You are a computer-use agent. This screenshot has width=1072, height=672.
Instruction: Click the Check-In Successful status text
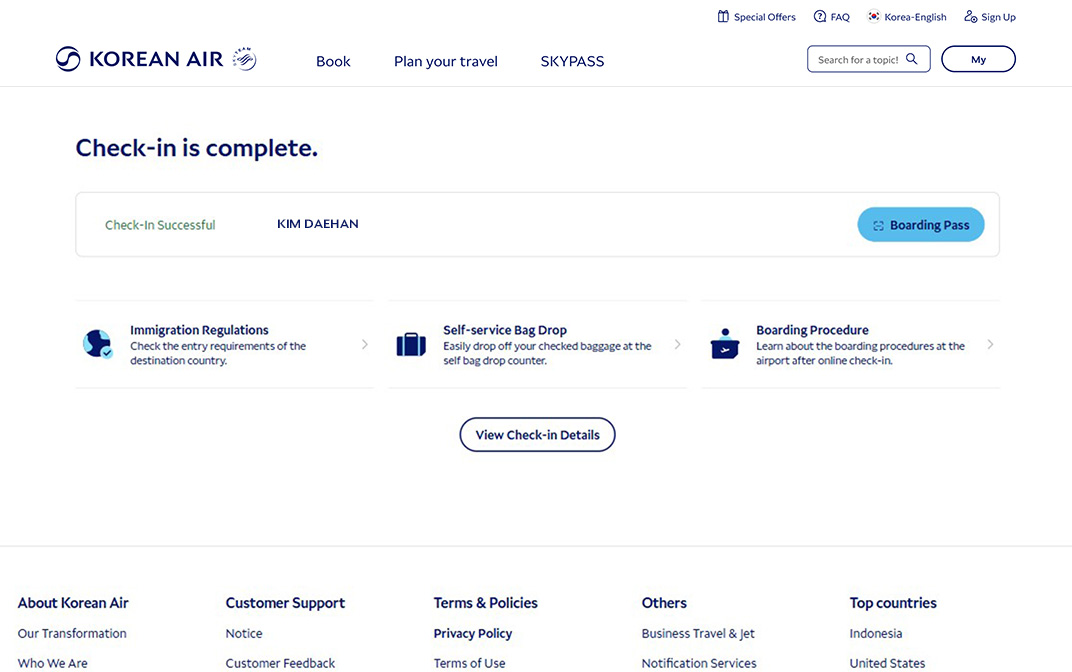160,225
